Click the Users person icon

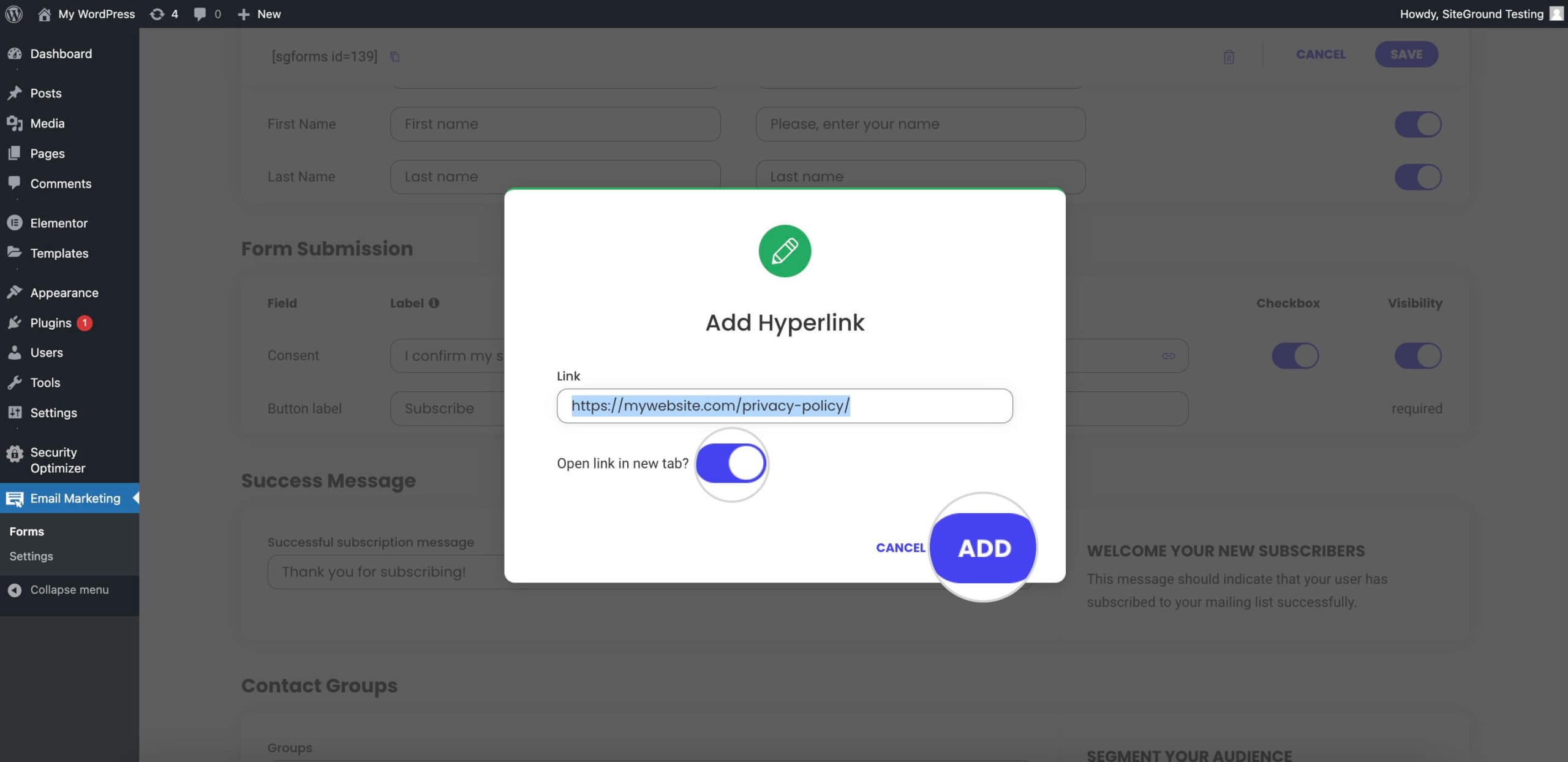pyautogui.click(x=15, y=352)
